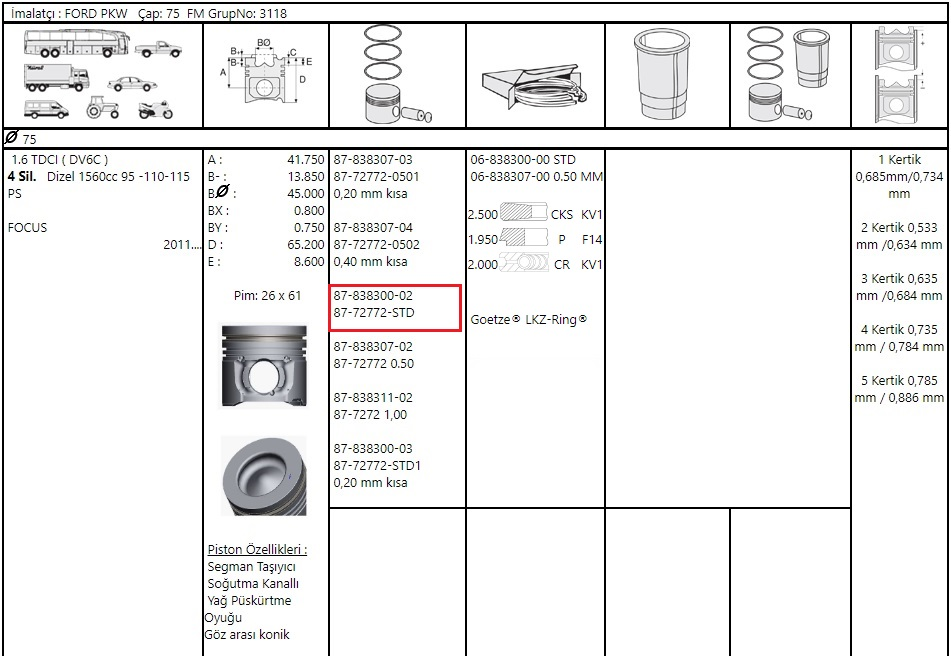Click the P F14 ring profile symbol

tap(523, 240)
